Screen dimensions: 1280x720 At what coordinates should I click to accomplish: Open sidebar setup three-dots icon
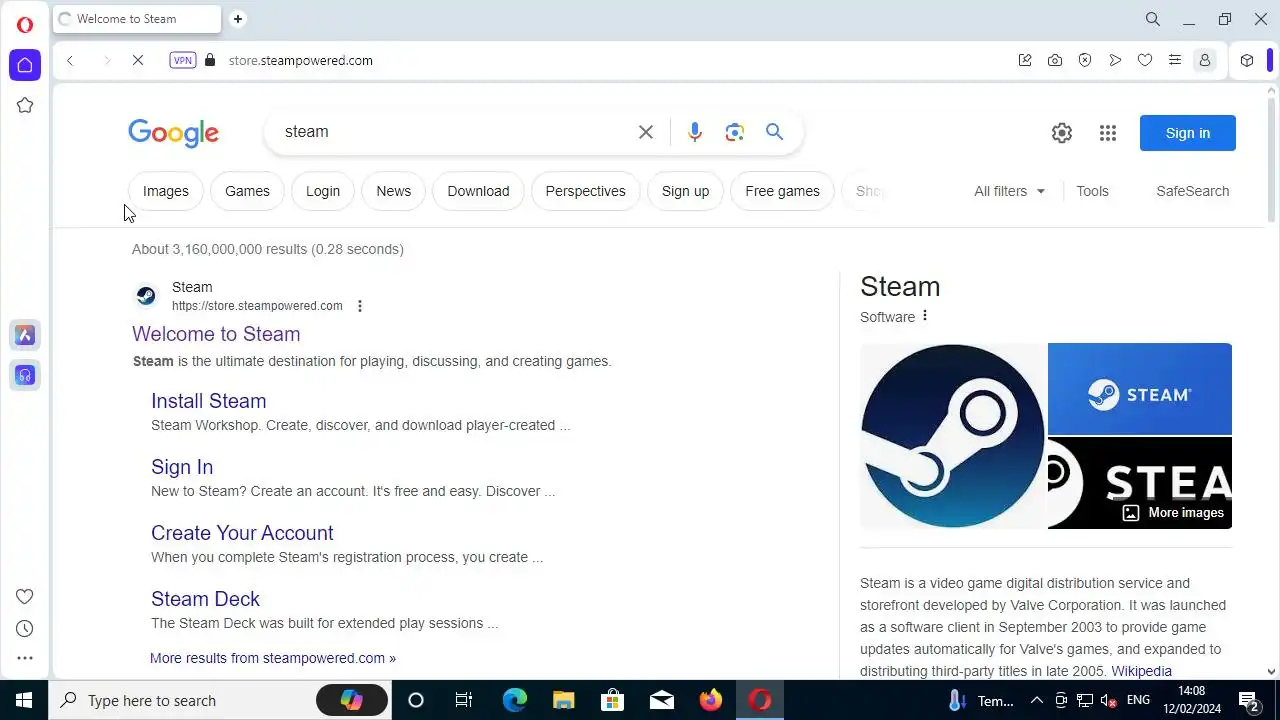click(25, 658)
